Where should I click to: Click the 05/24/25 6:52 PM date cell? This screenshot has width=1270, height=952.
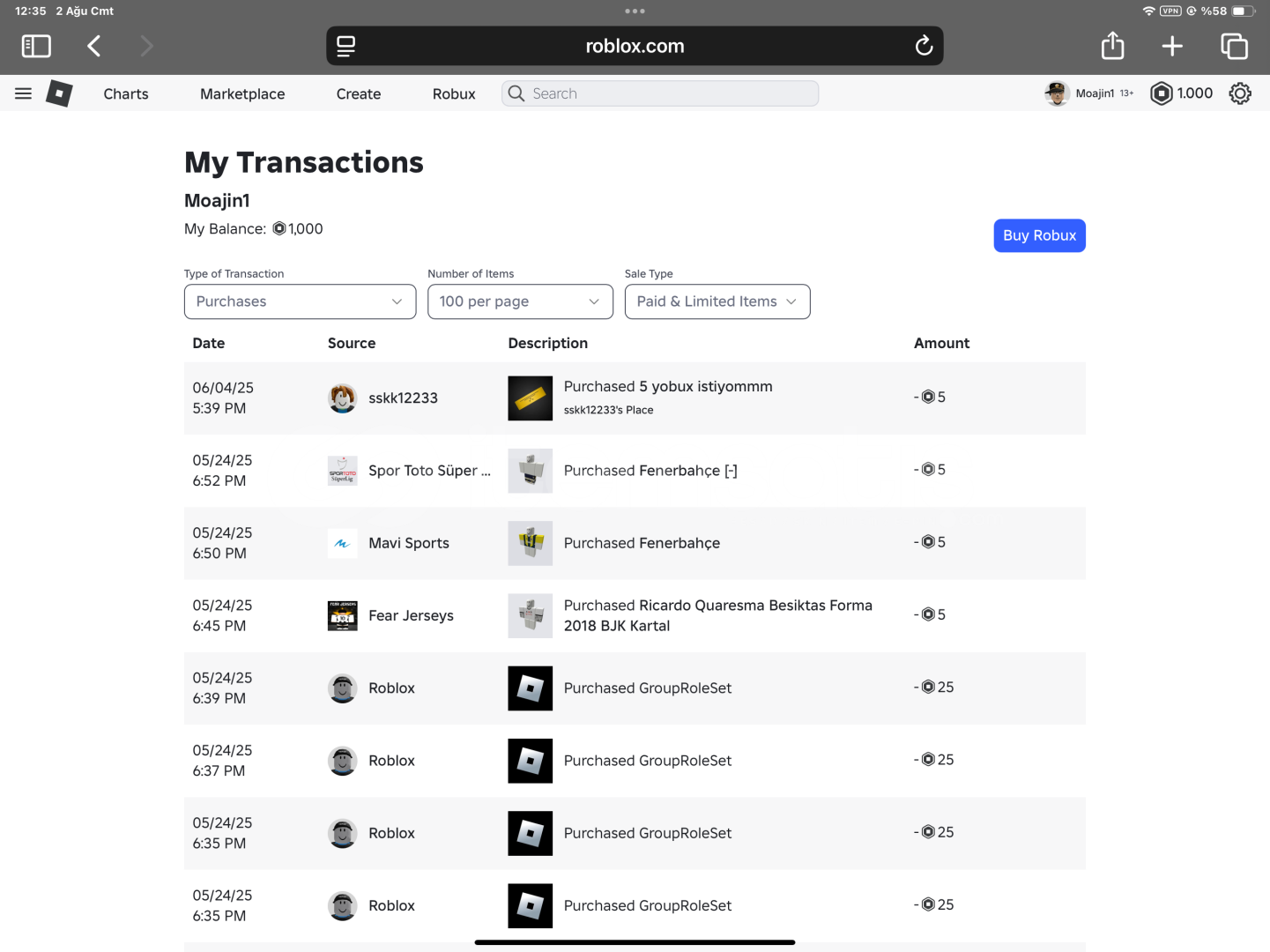pos(222,471)
